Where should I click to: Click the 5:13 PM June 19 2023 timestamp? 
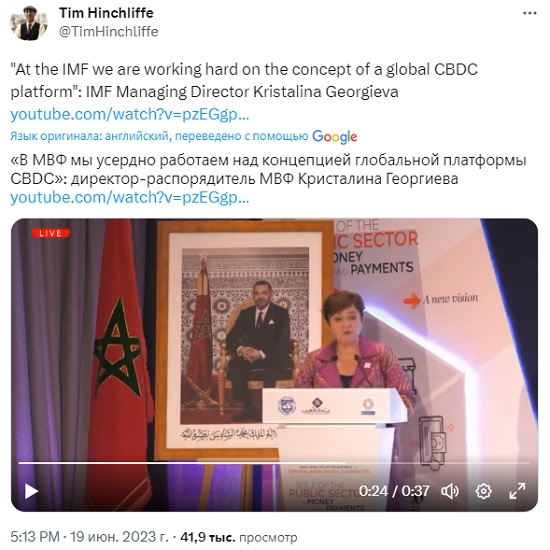89,537
